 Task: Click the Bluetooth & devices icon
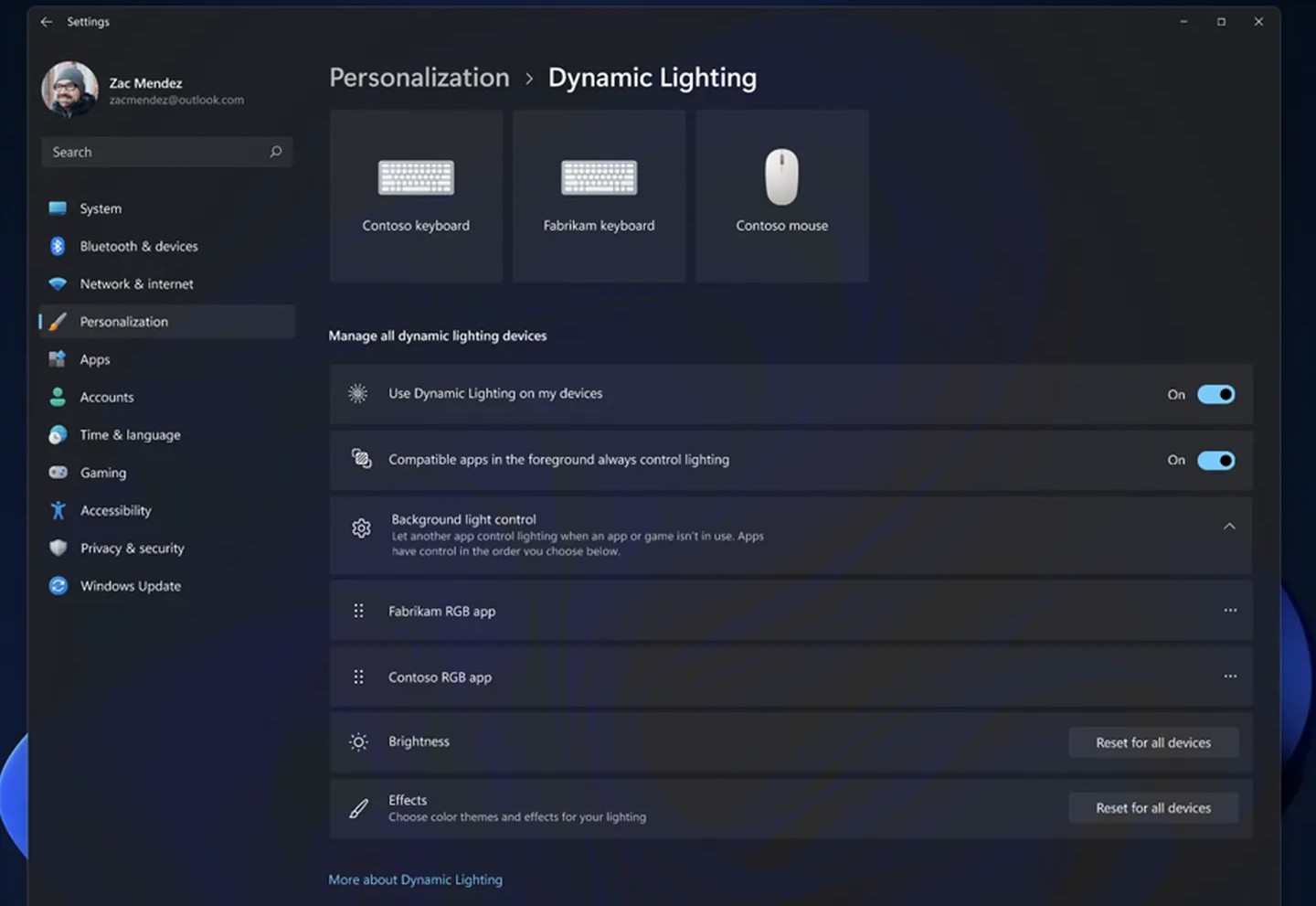point(58,246)
